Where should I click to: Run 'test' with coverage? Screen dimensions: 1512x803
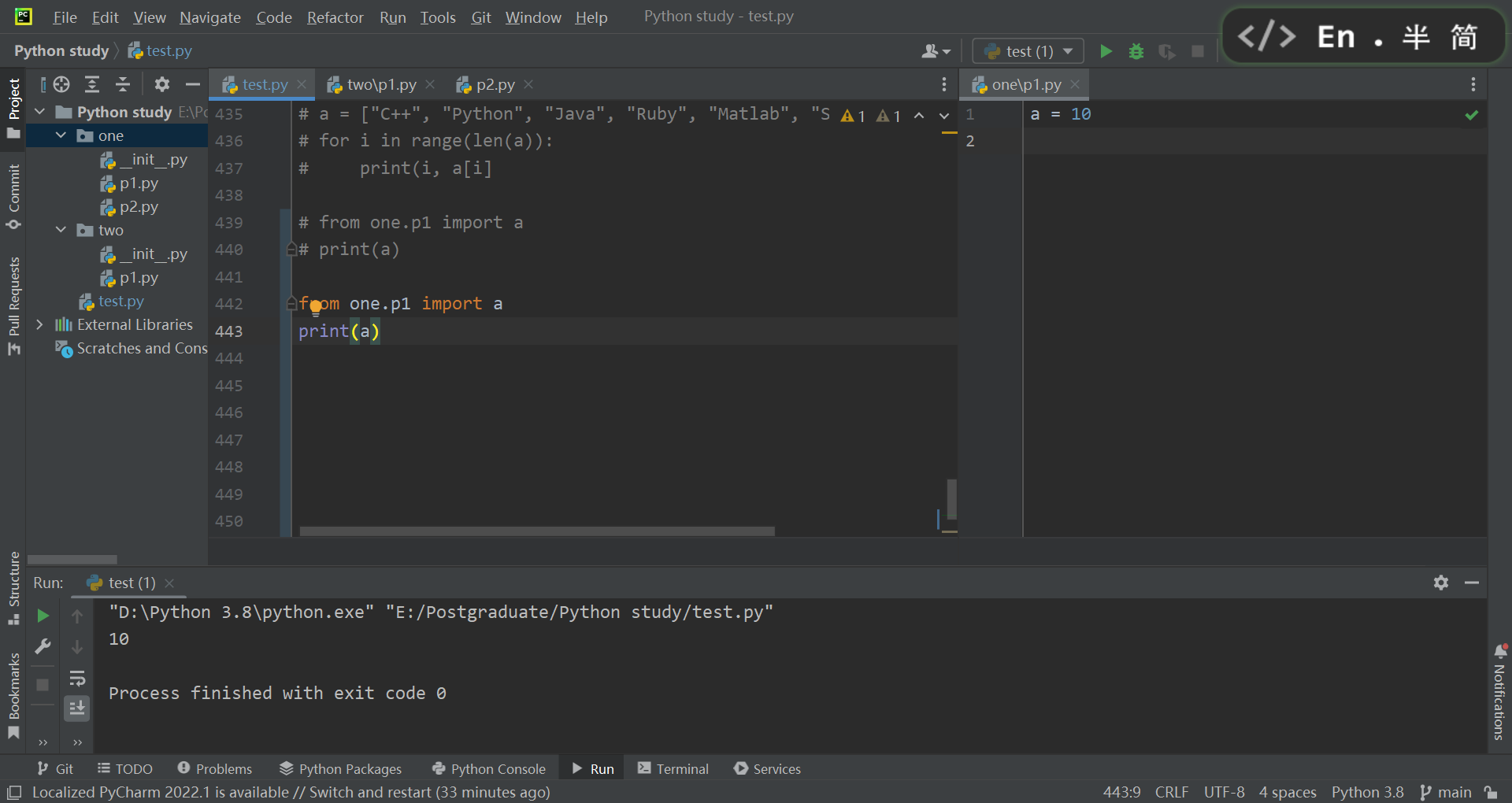1167,50
